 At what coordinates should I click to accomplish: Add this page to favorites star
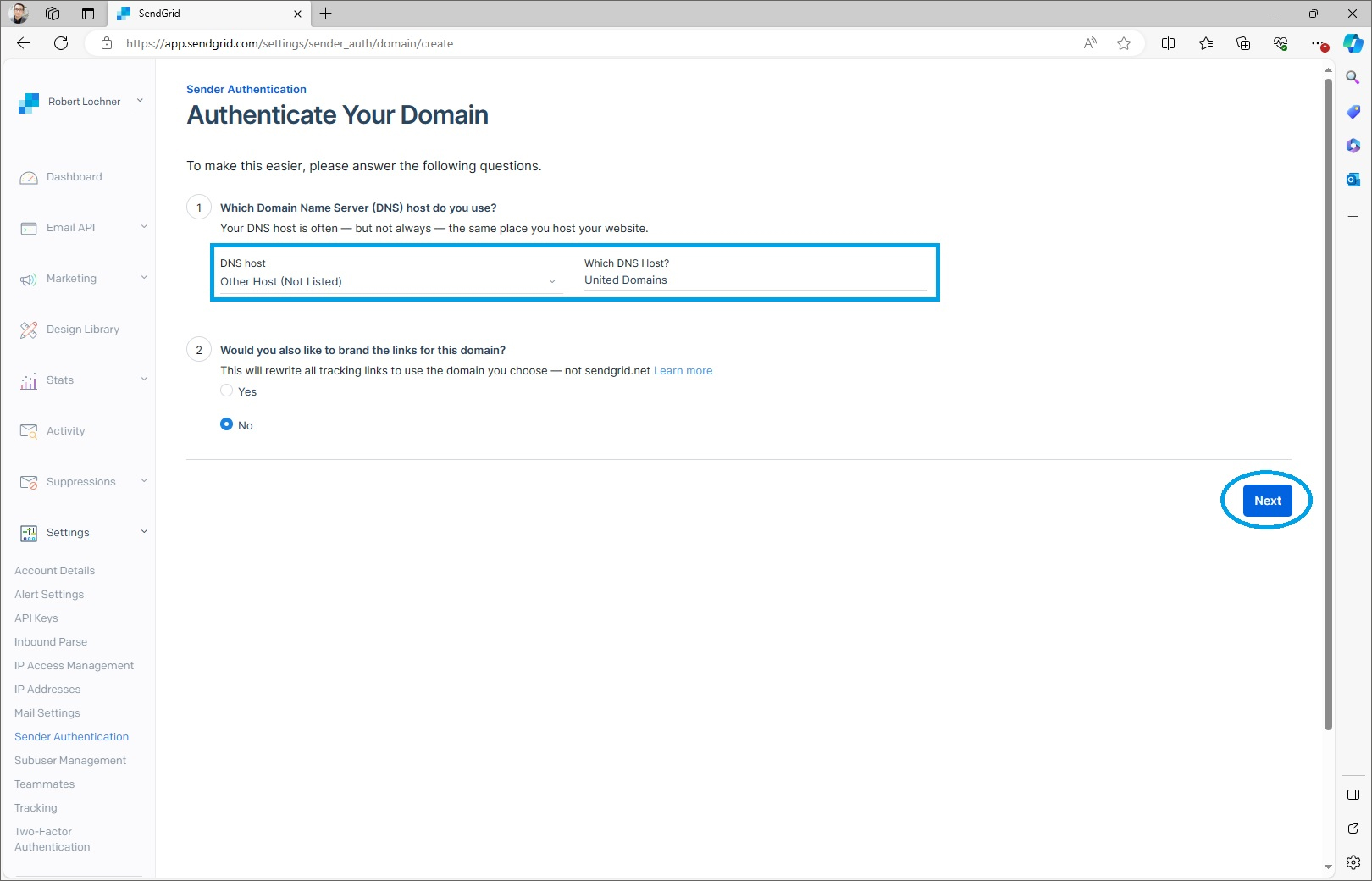[x=1124, y=43]
